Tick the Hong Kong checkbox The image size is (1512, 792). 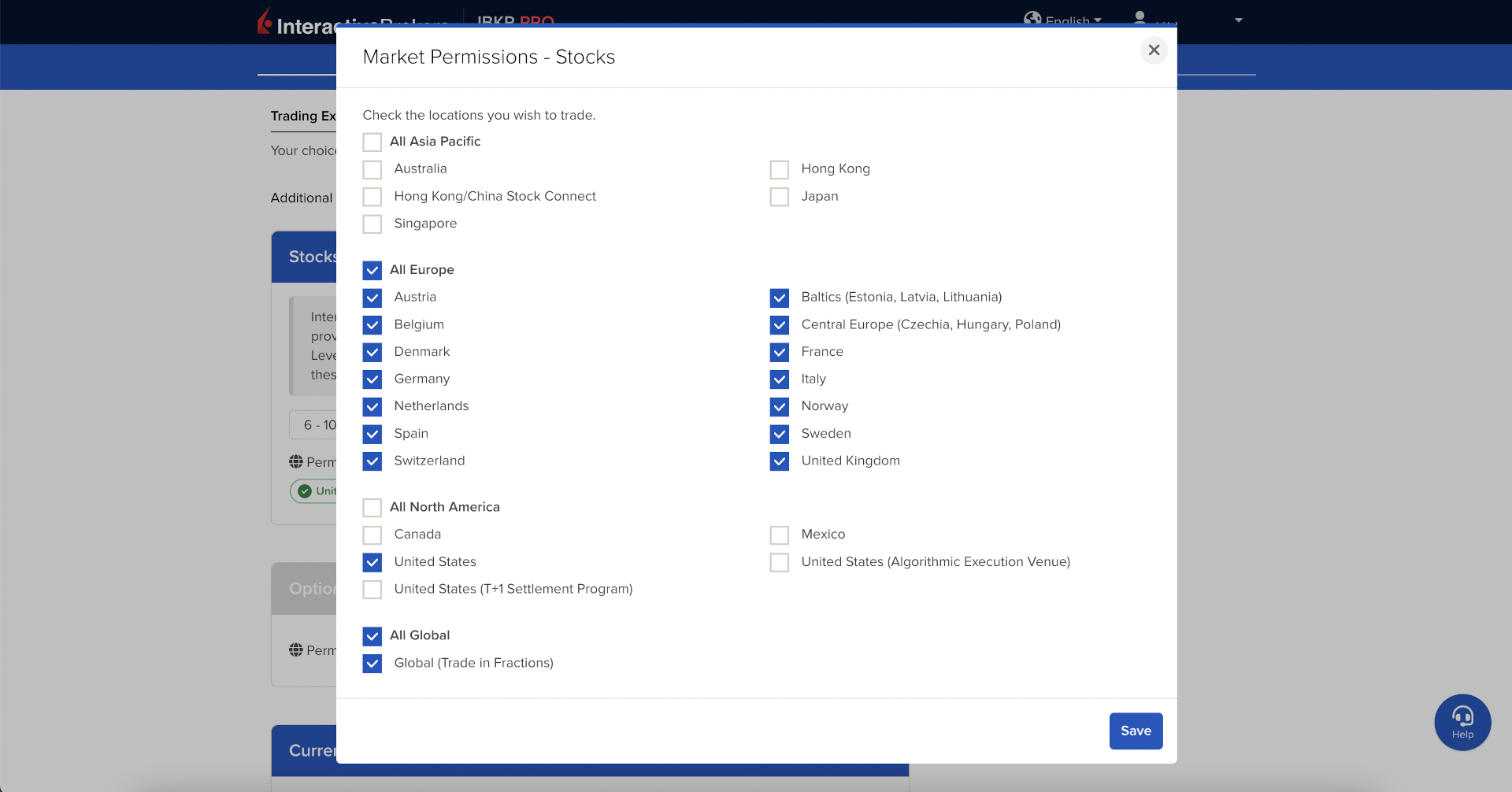(780, 169)
